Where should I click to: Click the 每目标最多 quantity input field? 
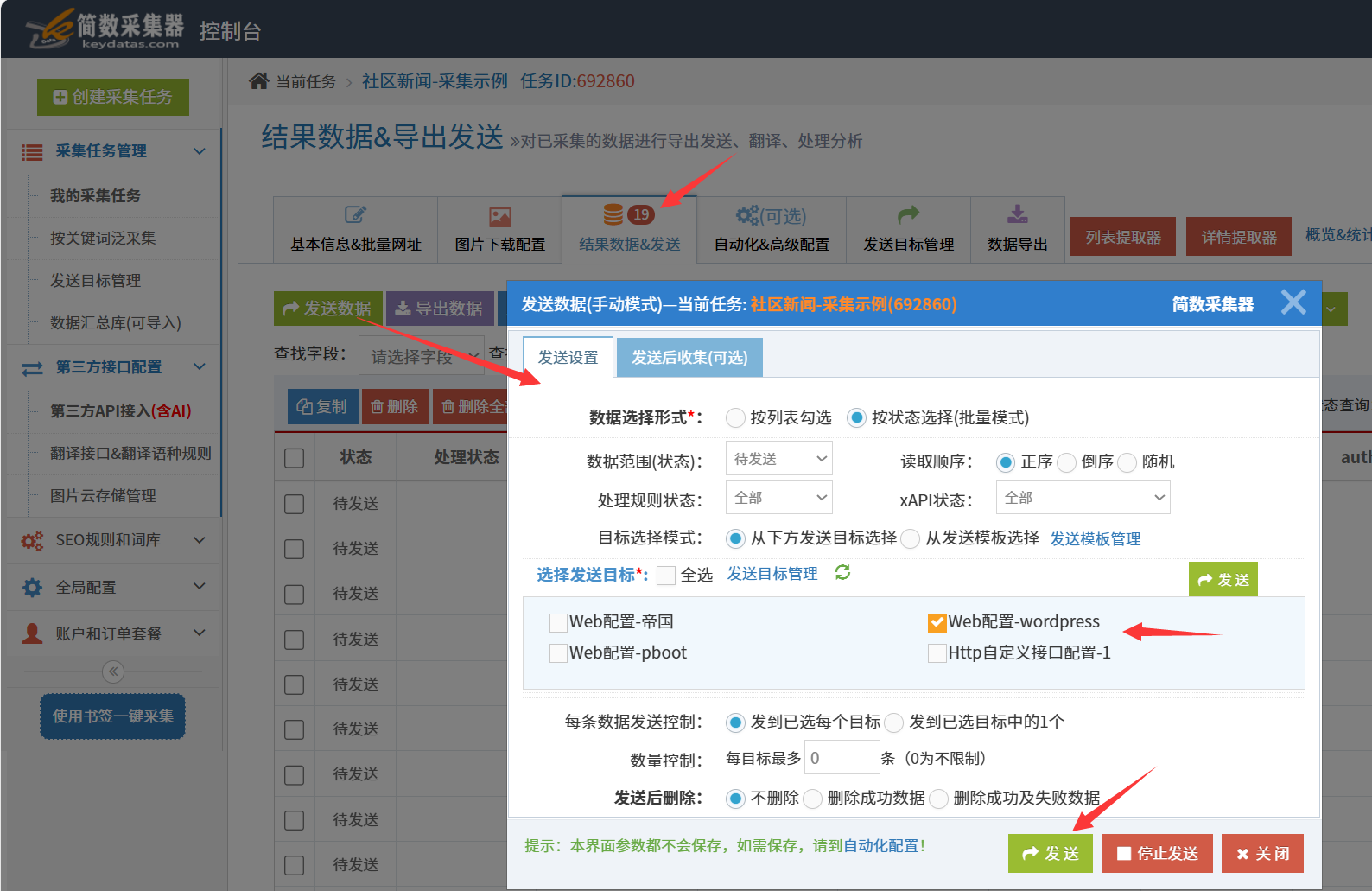point(841,758)
